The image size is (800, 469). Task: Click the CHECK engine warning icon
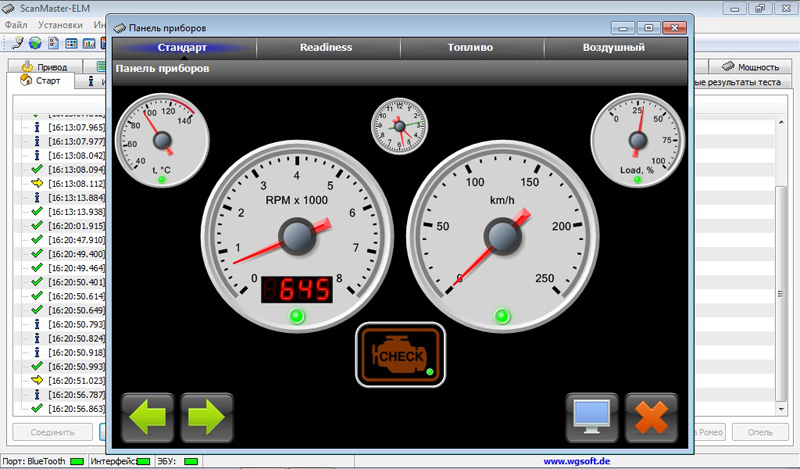[x=400, y=355]
